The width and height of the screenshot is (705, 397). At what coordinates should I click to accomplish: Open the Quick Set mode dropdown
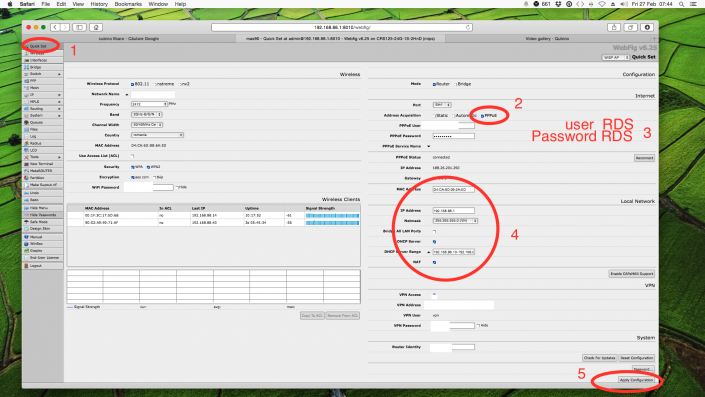616,58
